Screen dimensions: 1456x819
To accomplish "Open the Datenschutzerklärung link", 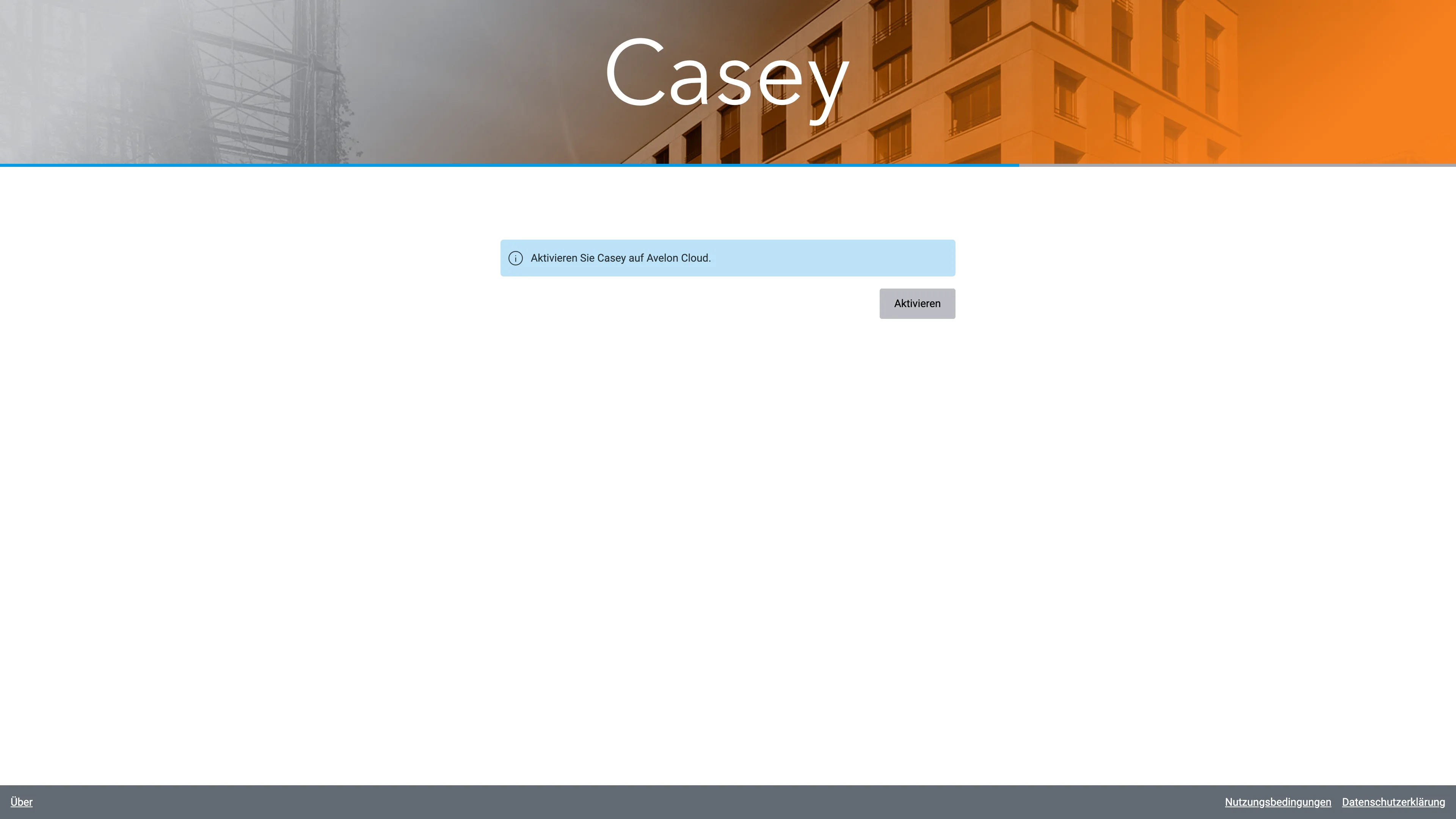I will pyautogui.click(x=1393, y=802).
